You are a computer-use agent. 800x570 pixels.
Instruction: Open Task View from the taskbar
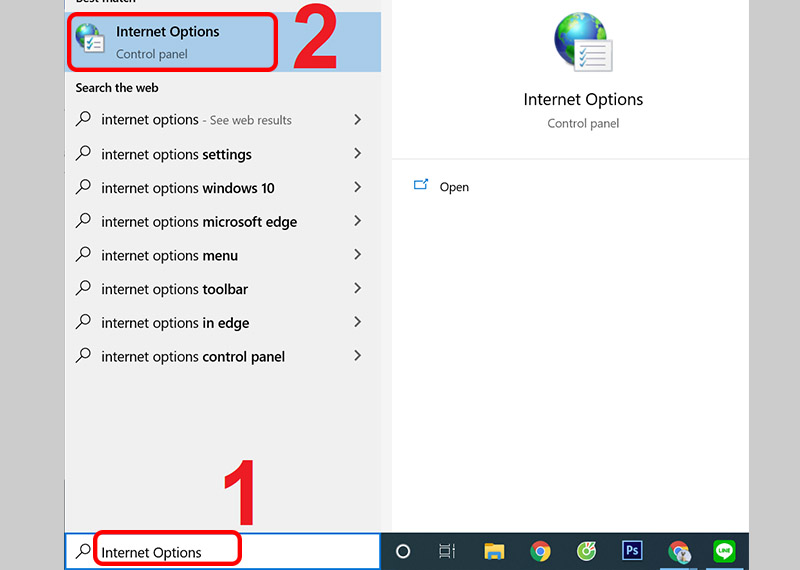(x=447, y=551)
